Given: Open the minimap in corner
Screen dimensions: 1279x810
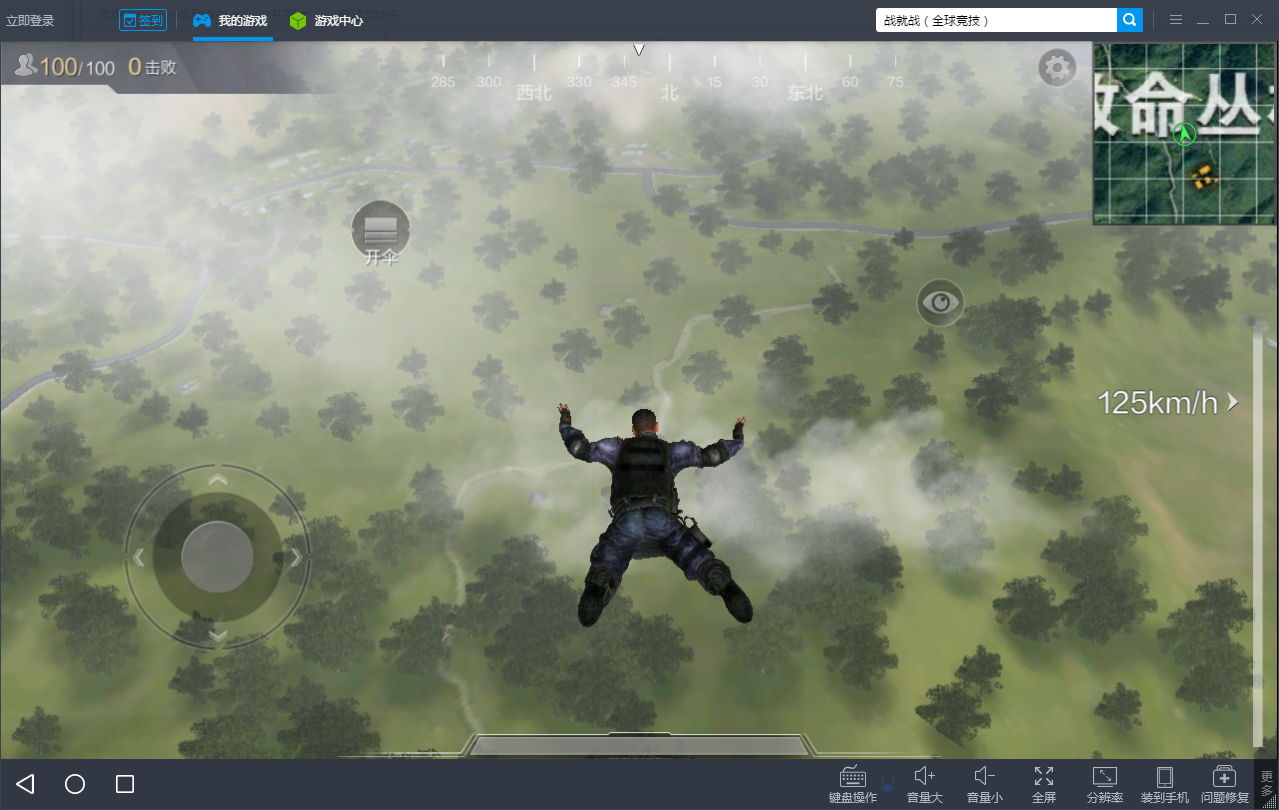Looking at the screenshot, I should click(1184, 133).
